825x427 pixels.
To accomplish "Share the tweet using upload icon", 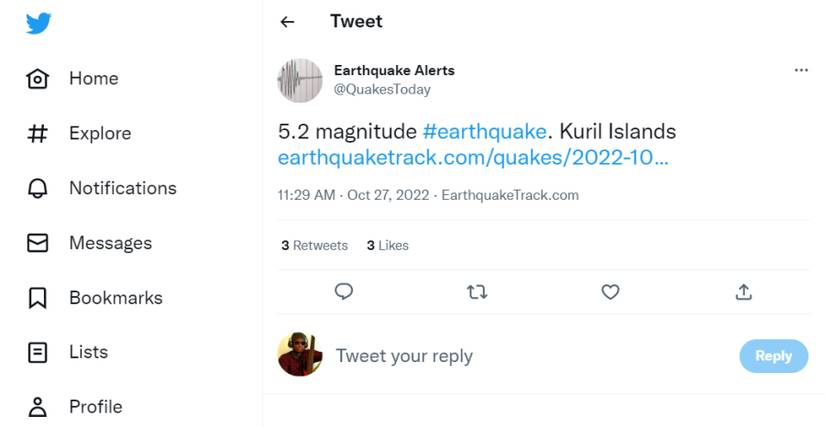I will tap(743, 292).
